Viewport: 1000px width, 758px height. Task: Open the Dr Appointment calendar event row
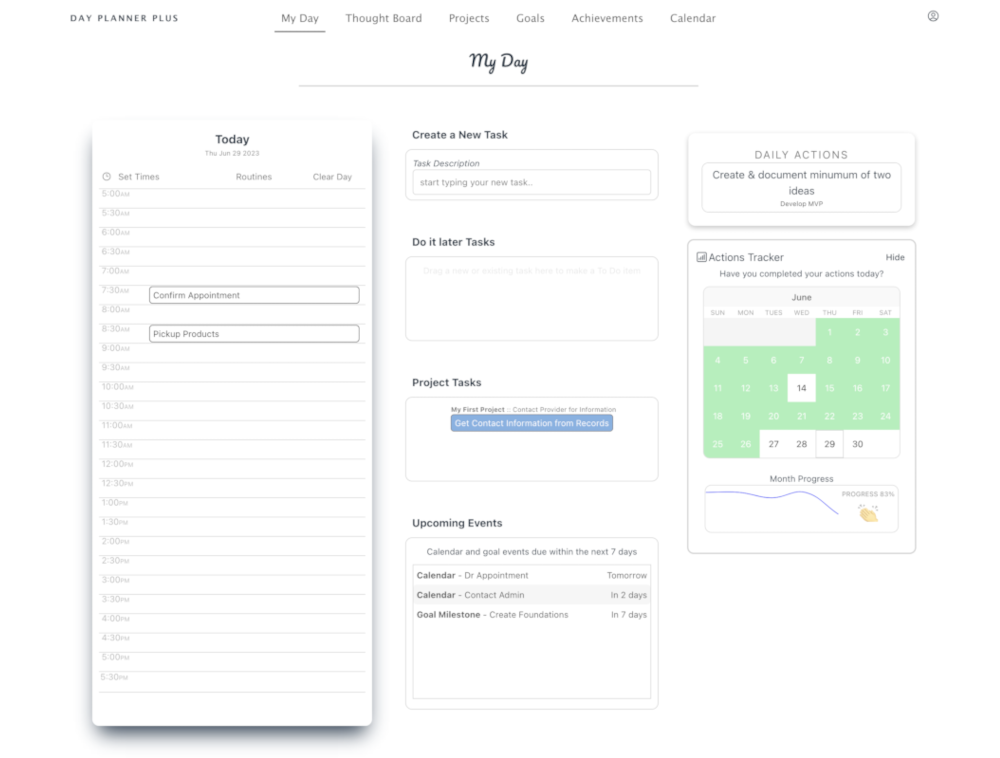pyautogui.click(x=532, y=575)
